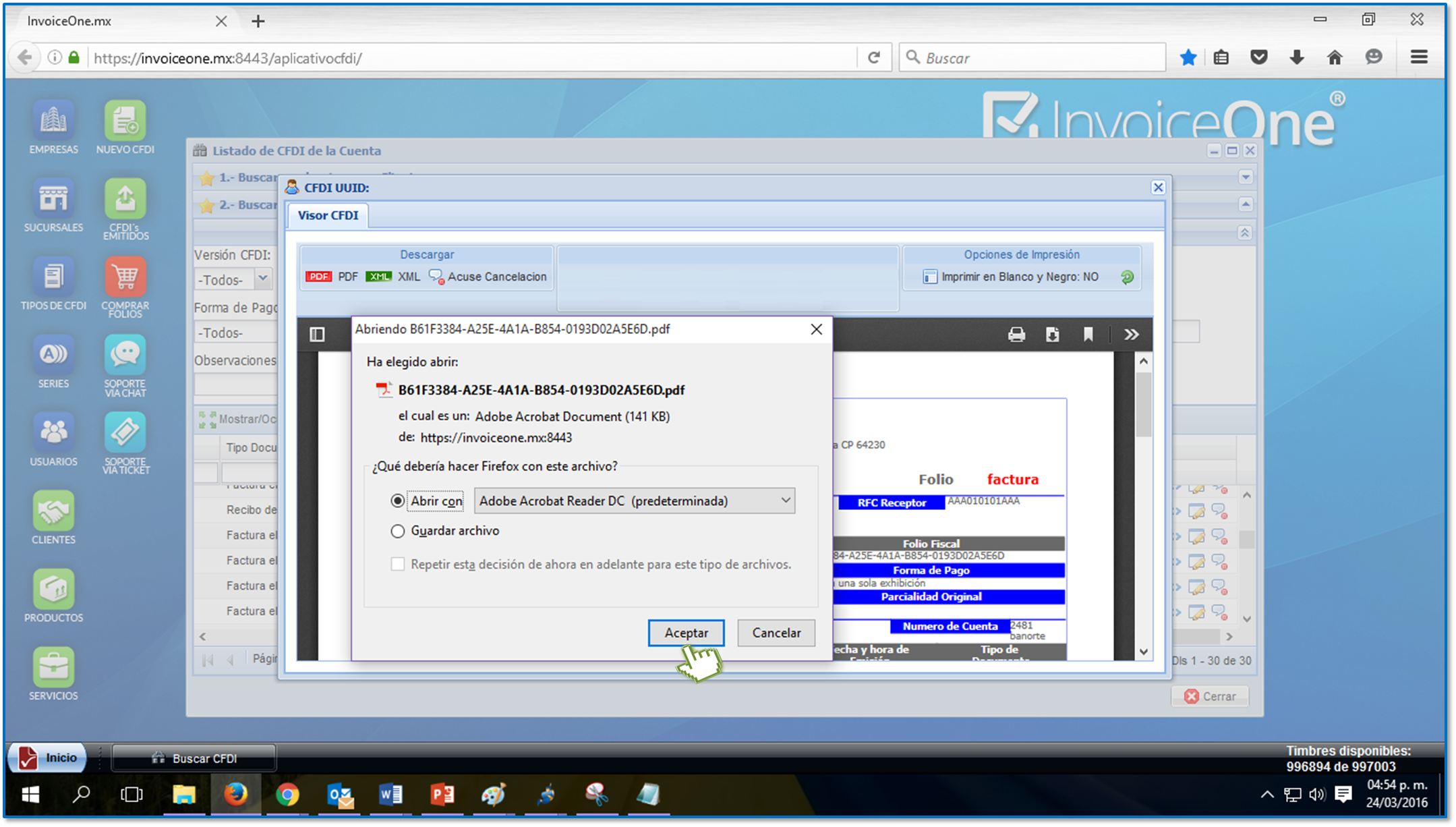The height and width of the screenshot is (827, 1456).
Task: Select the Guardar archivo radio button
Action: click(398, 531)
